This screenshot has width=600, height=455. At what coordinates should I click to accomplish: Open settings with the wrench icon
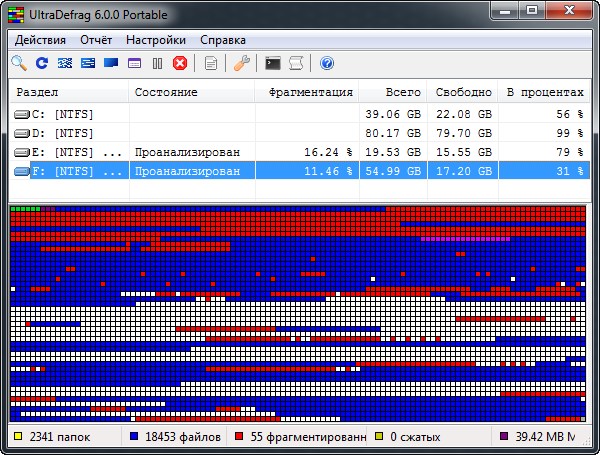pos(241,63)
